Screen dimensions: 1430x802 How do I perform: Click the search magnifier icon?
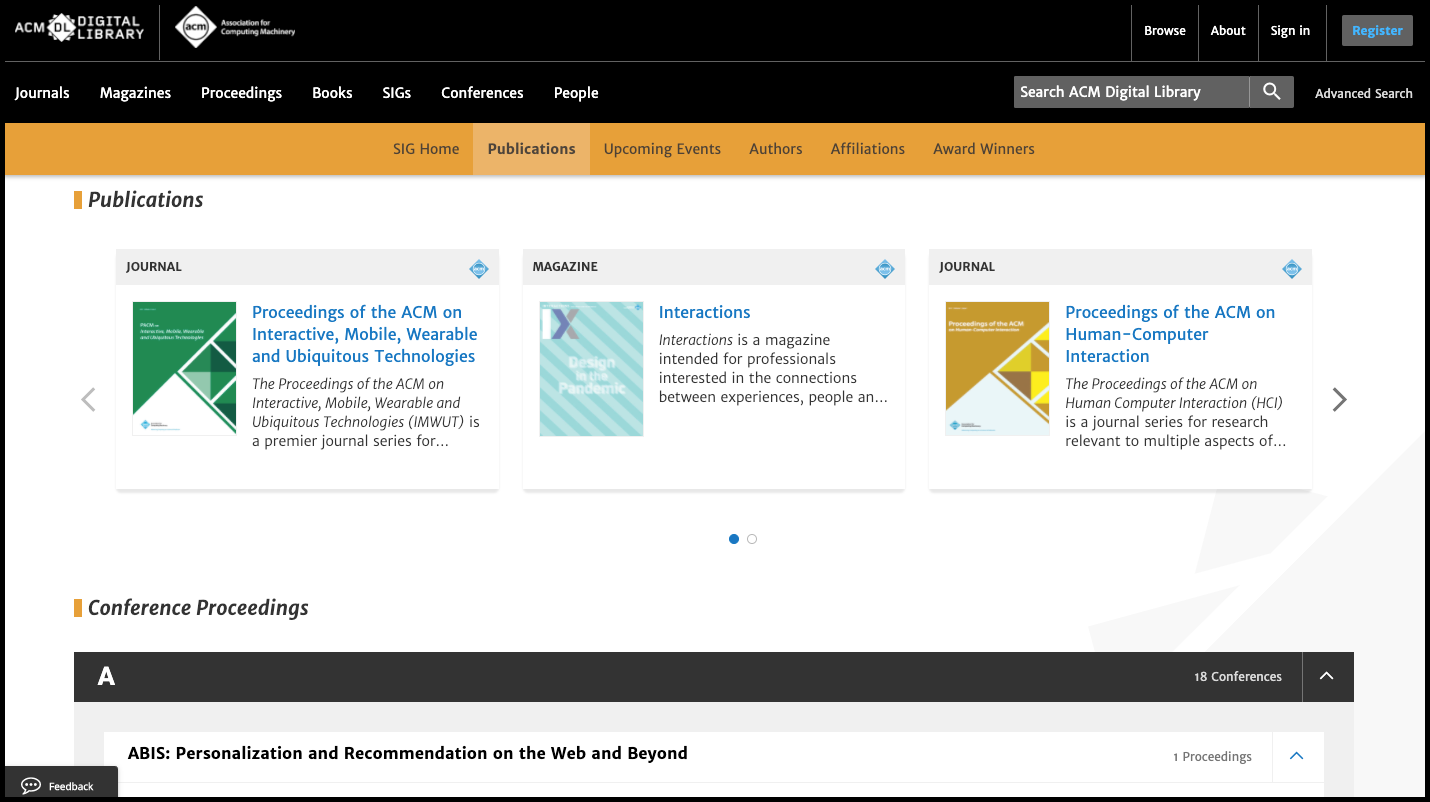pos(1271,91)
